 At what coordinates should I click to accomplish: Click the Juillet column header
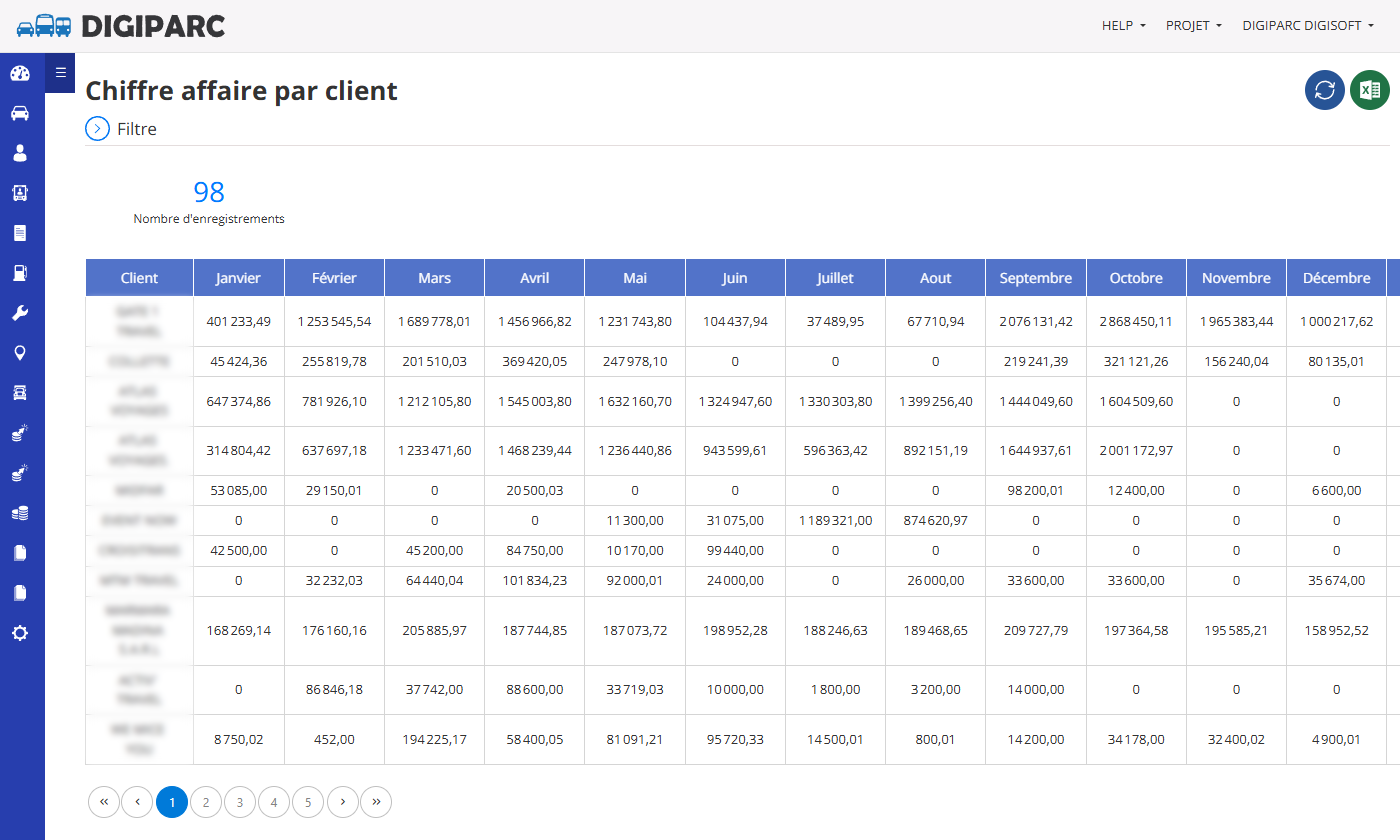pos(835,278)
